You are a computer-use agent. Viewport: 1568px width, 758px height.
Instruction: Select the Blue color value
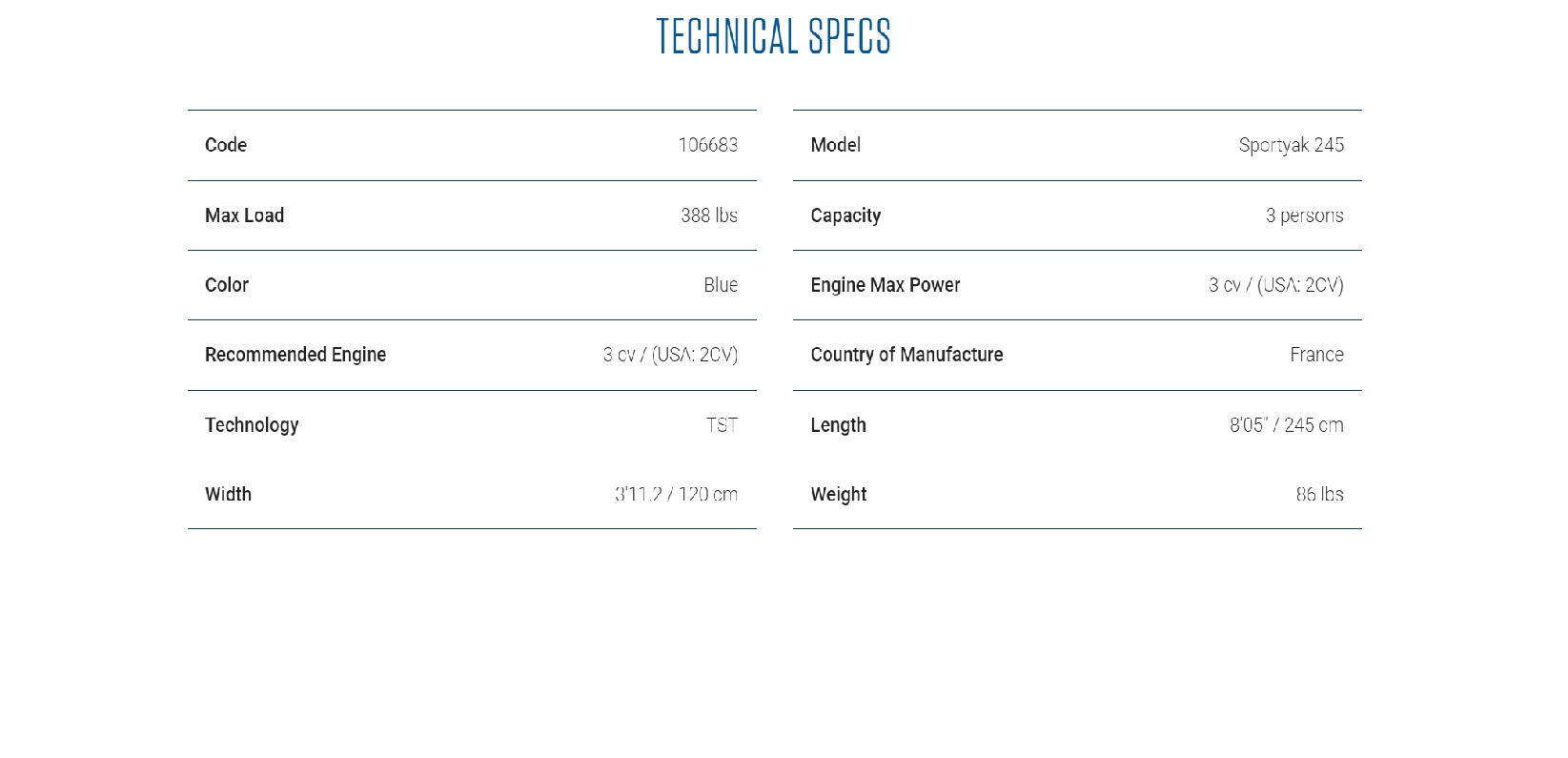tap(720, 285)
